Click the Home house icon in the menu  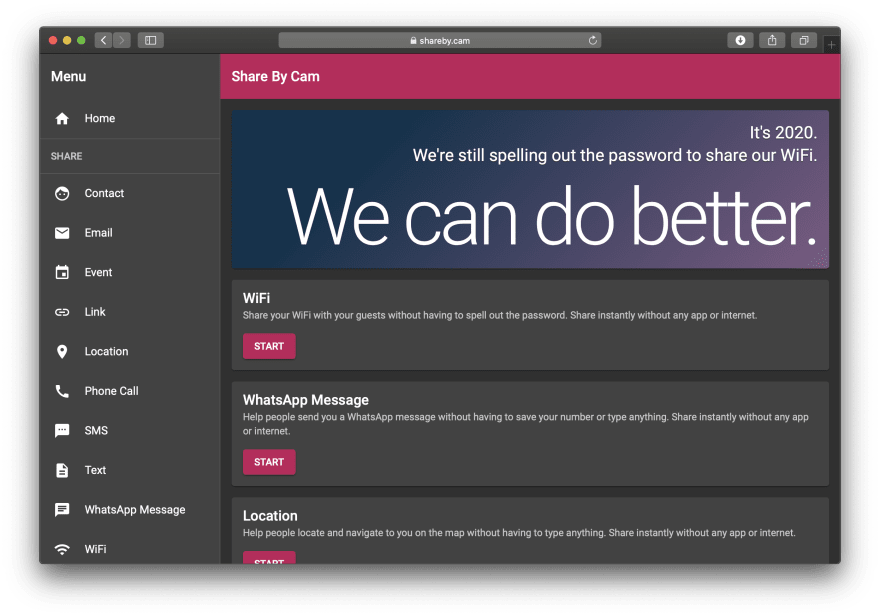tap(62, 118)
